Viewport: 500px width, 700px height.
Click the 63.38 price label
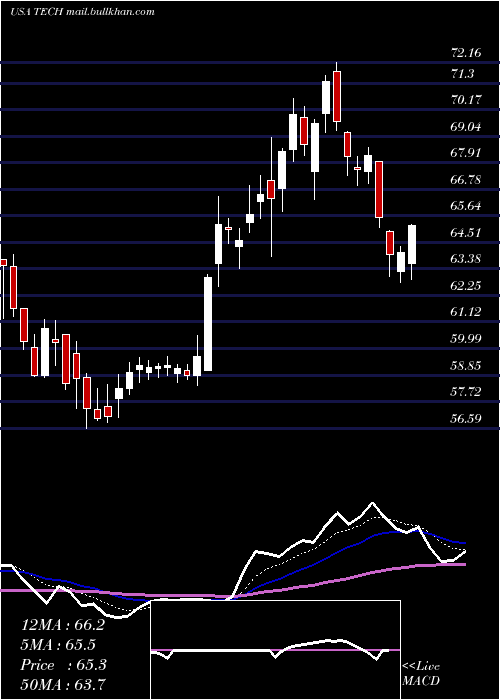click(466, 259)
